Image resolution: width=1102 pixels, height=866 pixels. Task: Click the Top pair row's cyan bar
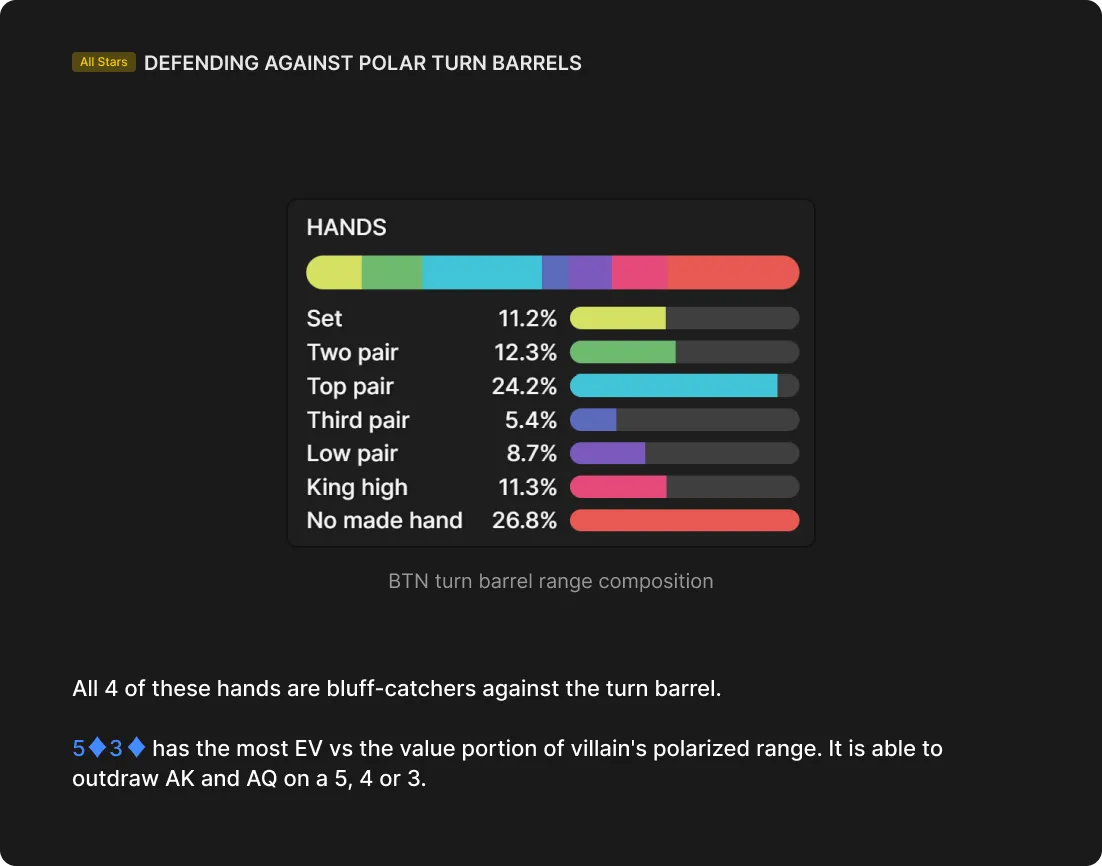click(x=673, y=386)
